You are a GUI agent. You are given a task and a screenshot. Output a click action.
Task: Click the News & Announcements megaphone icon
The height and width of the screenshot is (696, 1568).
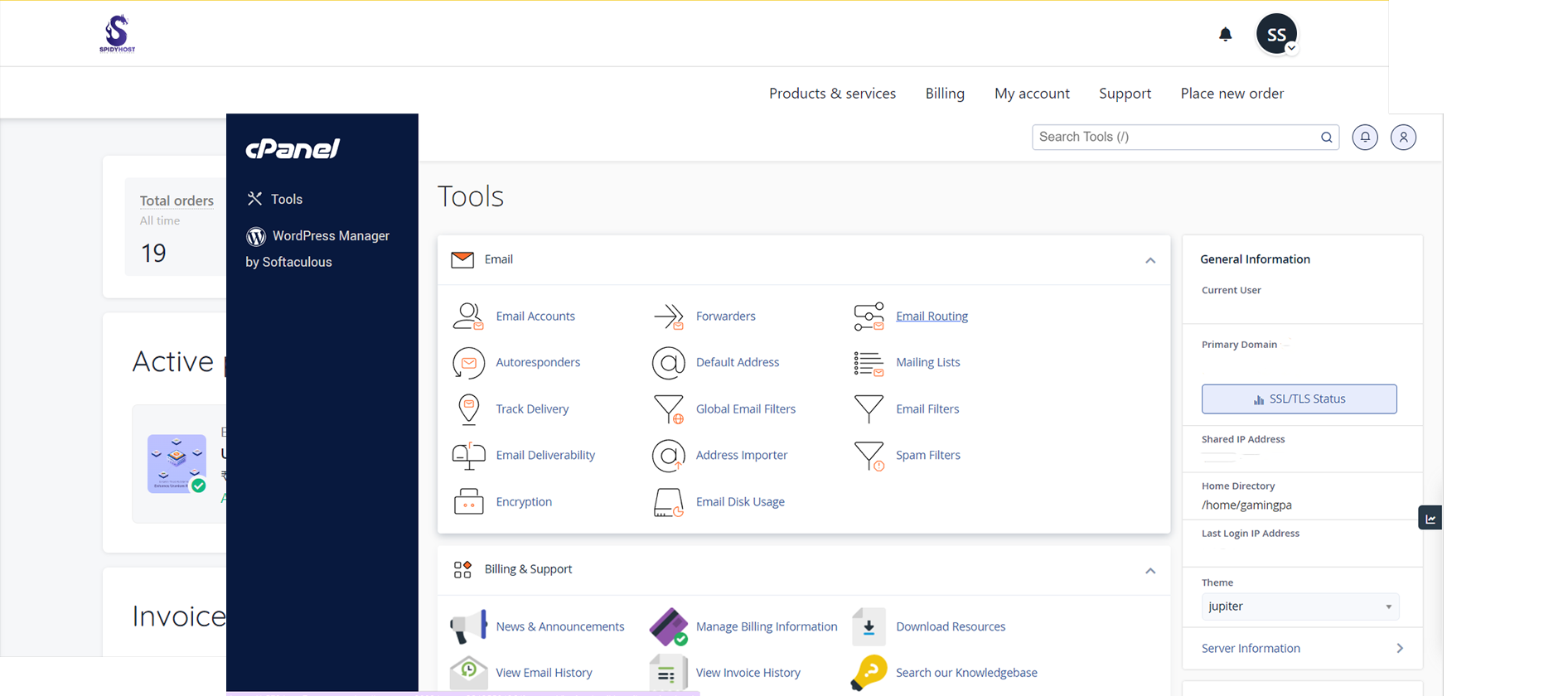tap(468, 627)
